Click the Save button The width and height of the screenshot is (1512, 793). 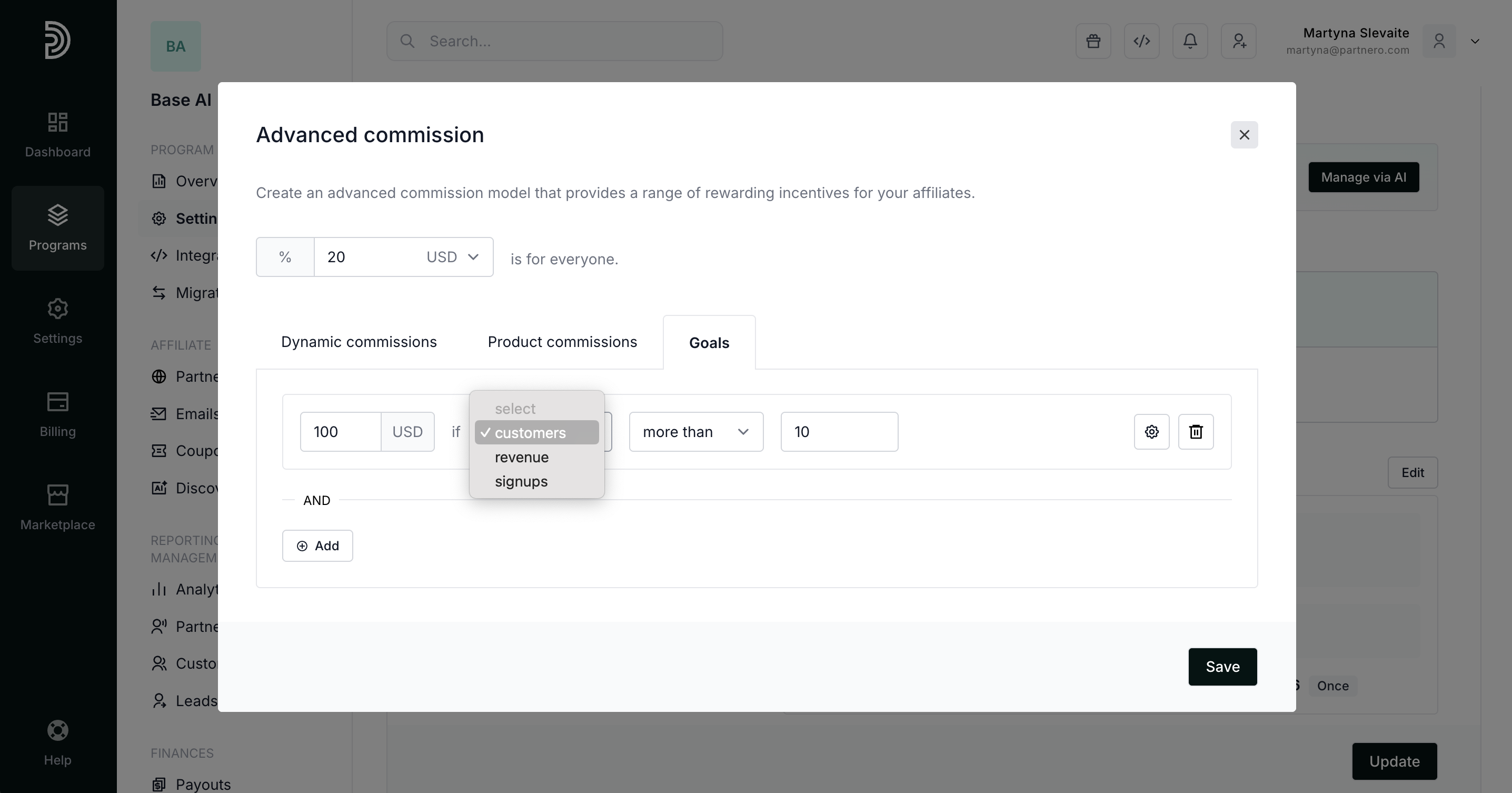[1222, 667]
